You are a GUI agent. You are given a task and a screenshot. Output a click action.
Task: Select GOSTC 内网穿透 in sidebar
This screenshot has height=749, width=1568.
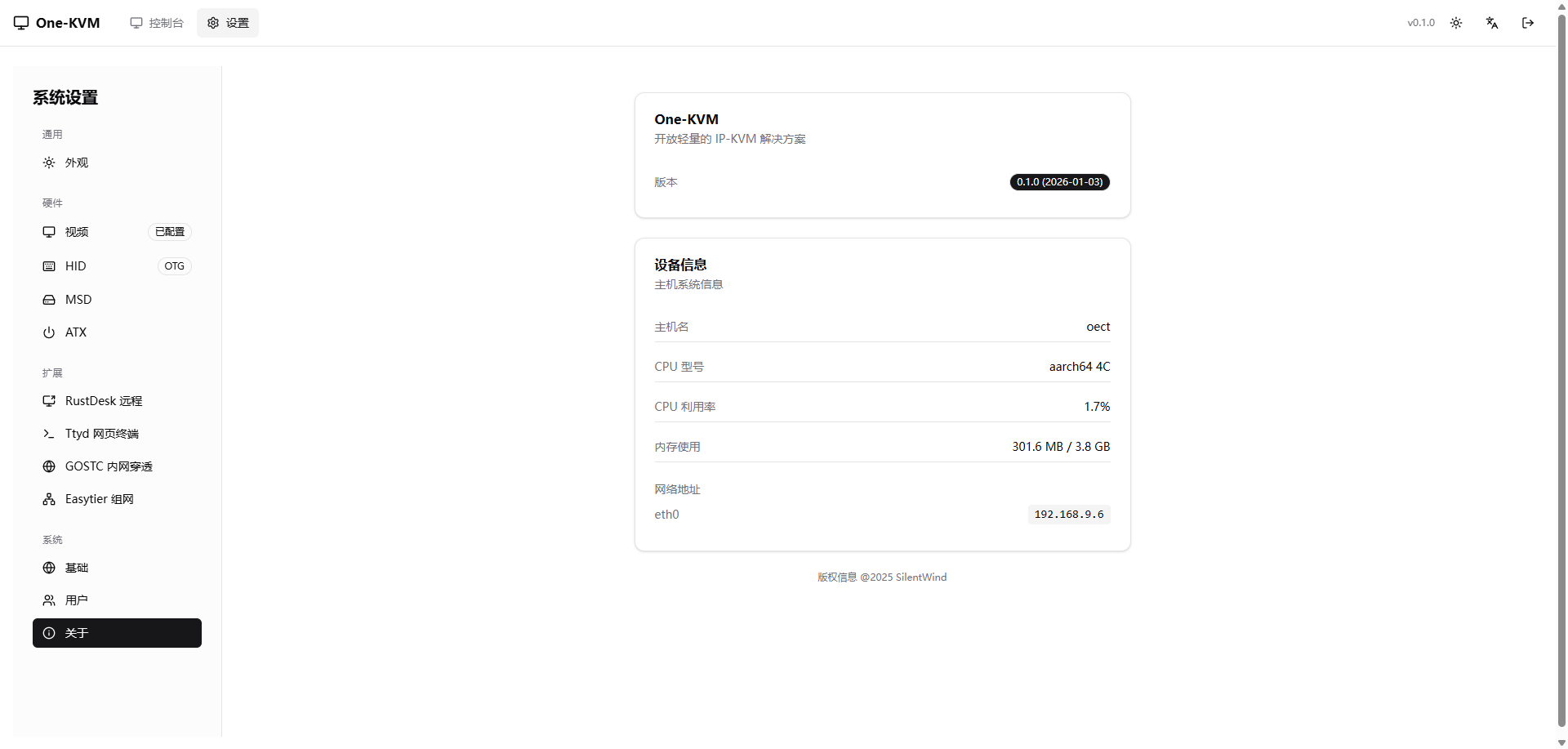108,466
